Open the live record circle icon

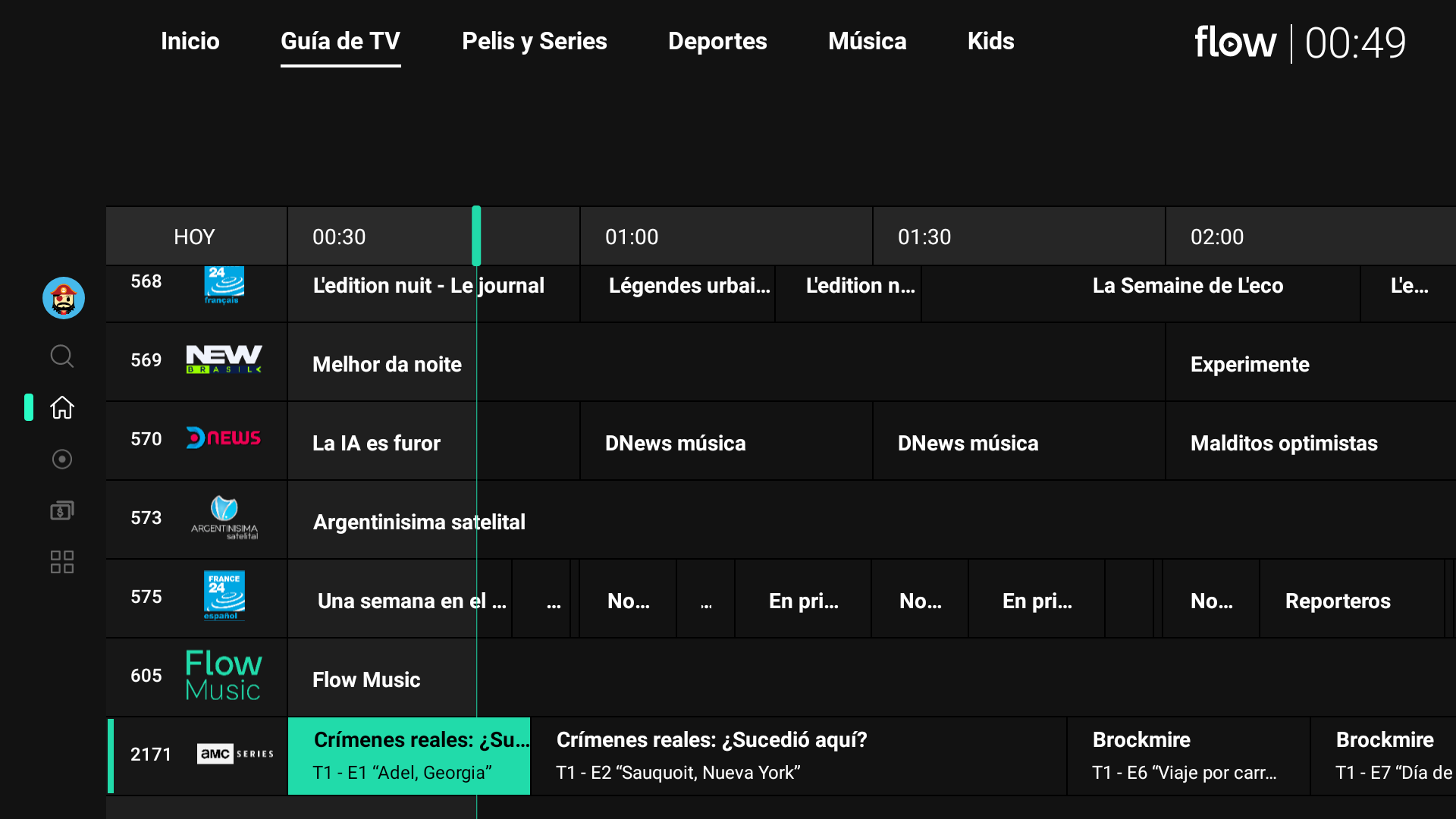(62, 459)
